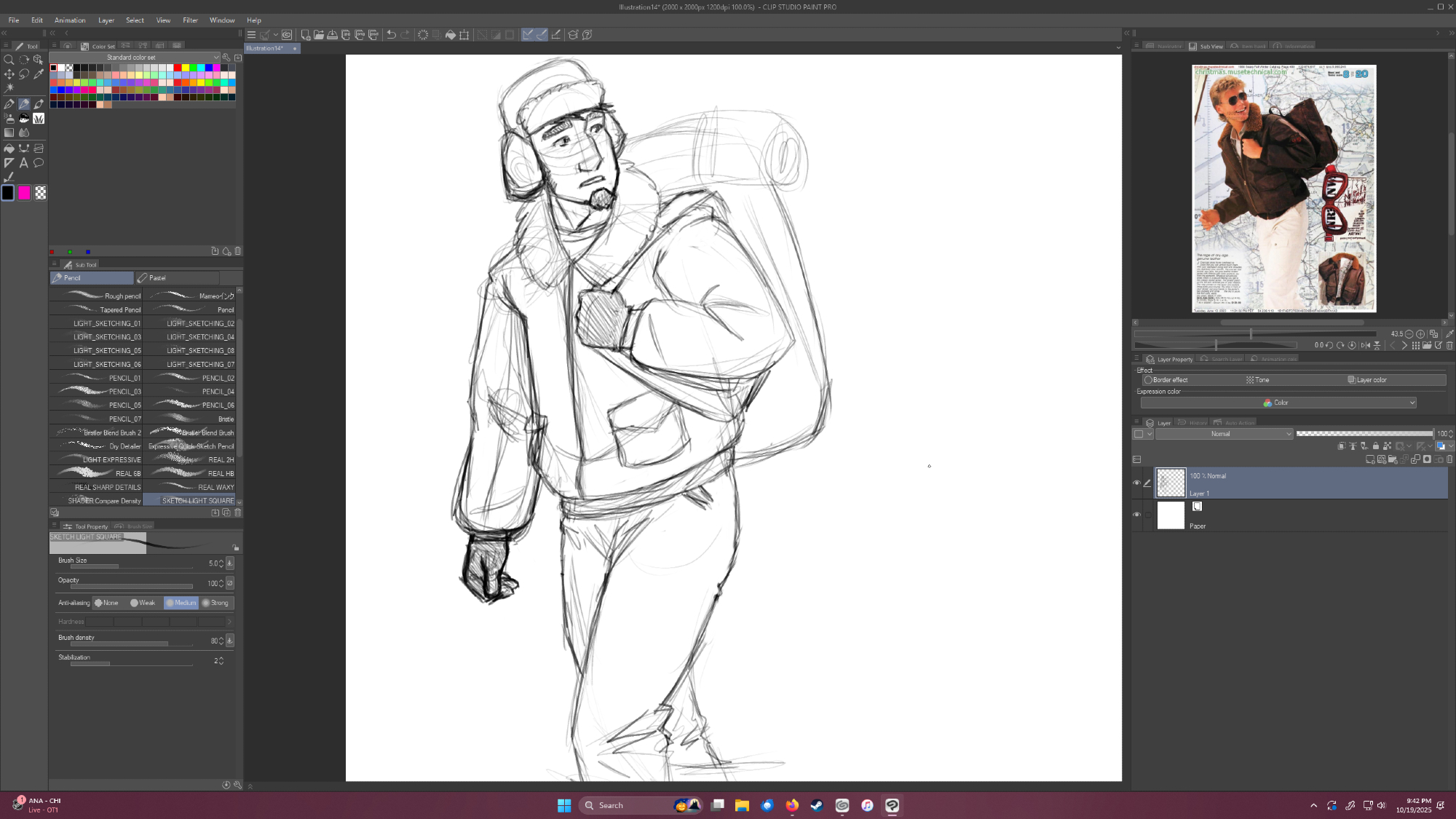
Task: Open the Filter menu
Action: [x=190, y=20]
